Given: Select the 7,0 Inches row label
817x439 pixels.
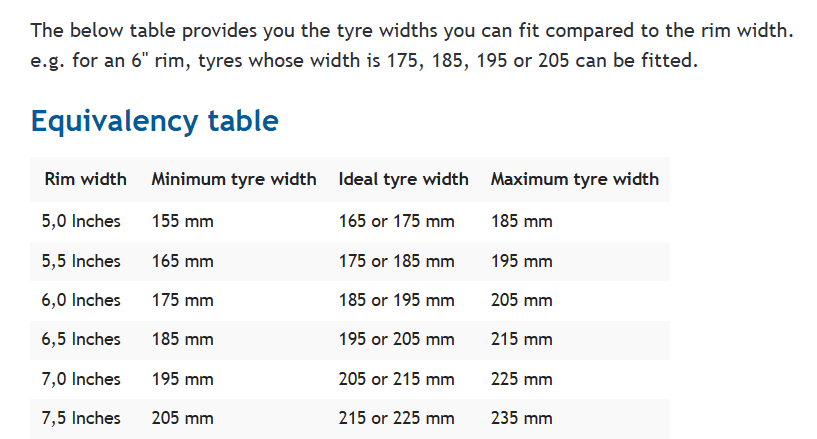Looking at the screenshot, I should pyautogui.click(x=81, y=379).
